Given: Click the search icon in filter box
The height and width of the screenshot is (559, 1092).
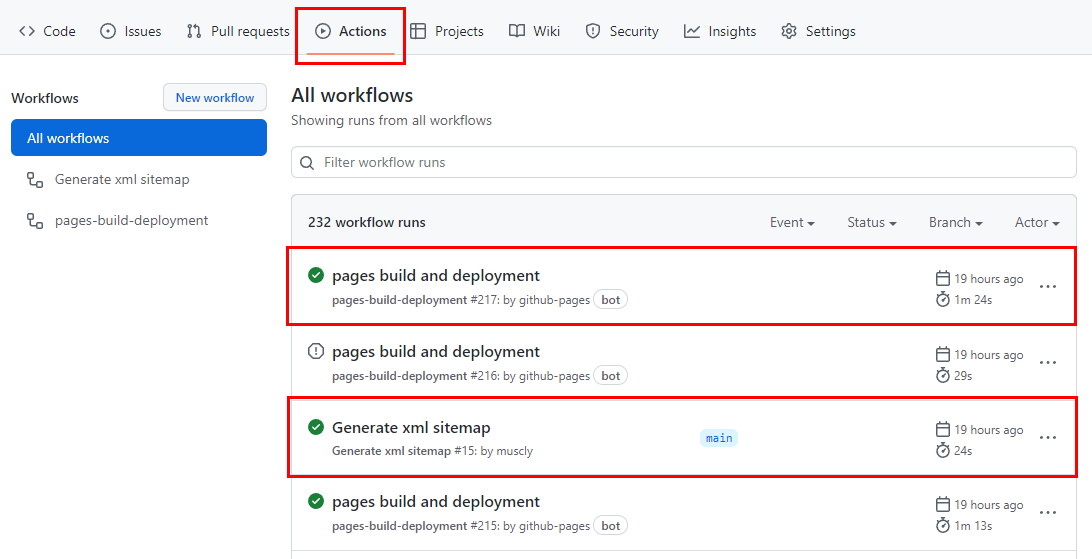Looking at the screenshot, I should tap(308, 162).
